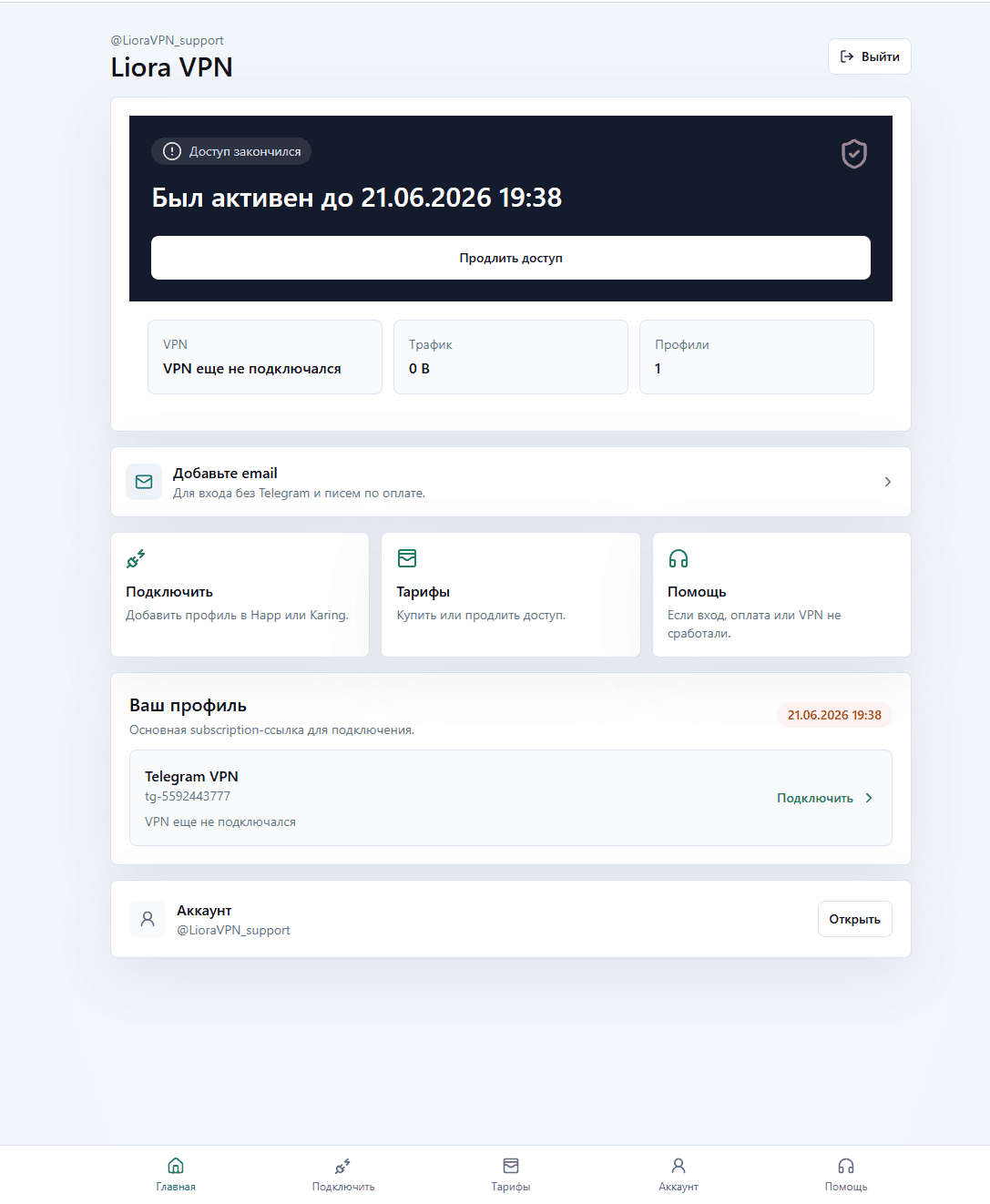Screen dimensions: 990x1204
Task: Click the plug icon in bottom navigation
Action: (343, 1166)
